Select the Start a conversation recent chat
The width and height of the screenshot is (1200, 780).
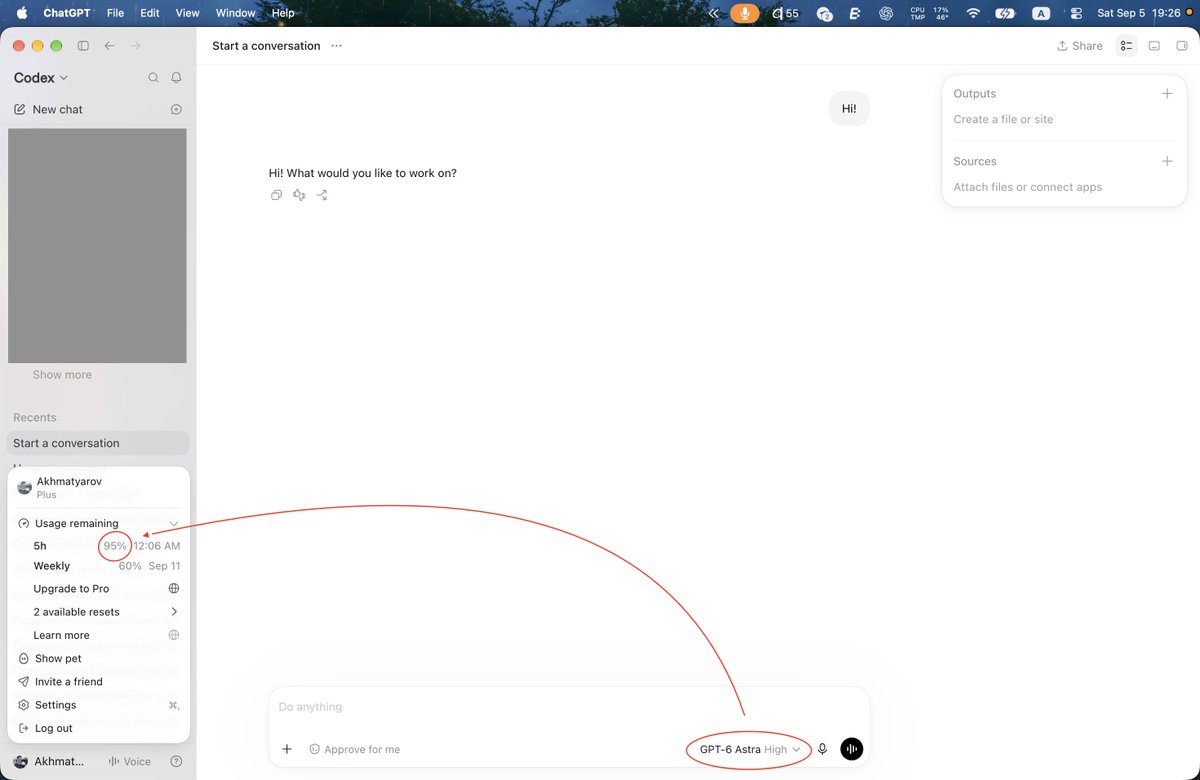[98, 443]
